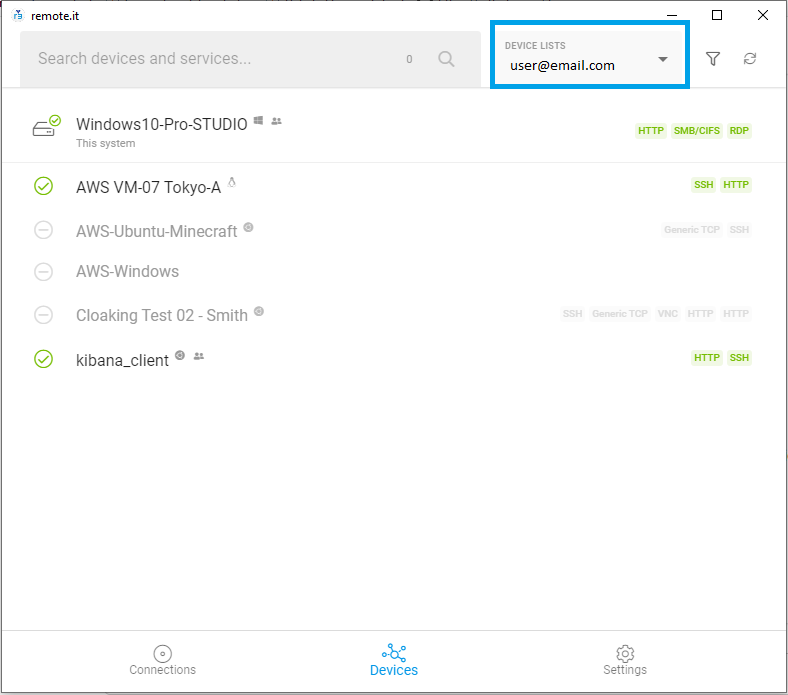
Task: Click the search result count 0
Action: click(x=409, y=59)
